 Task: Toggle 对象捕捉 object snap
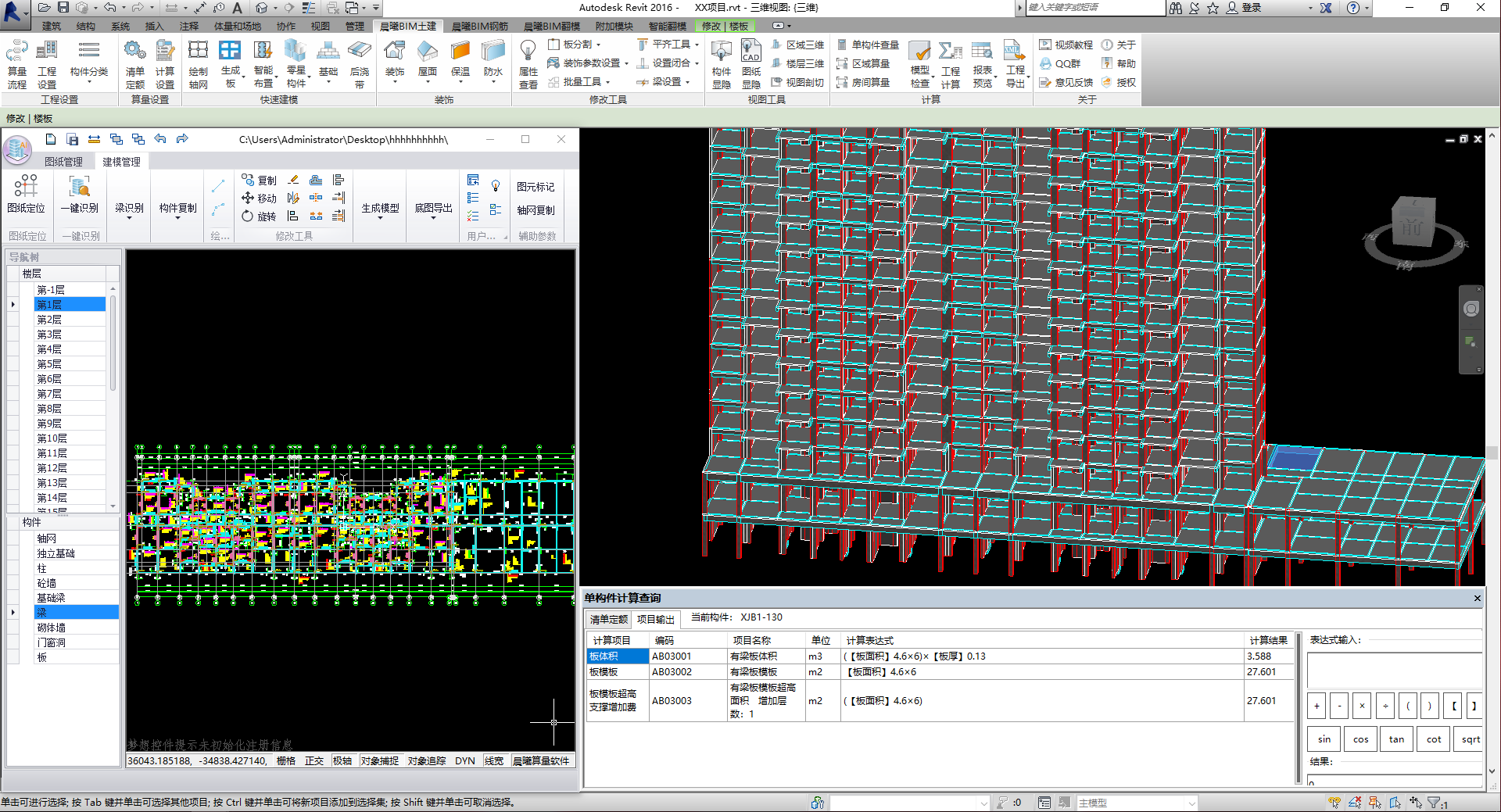380,760
